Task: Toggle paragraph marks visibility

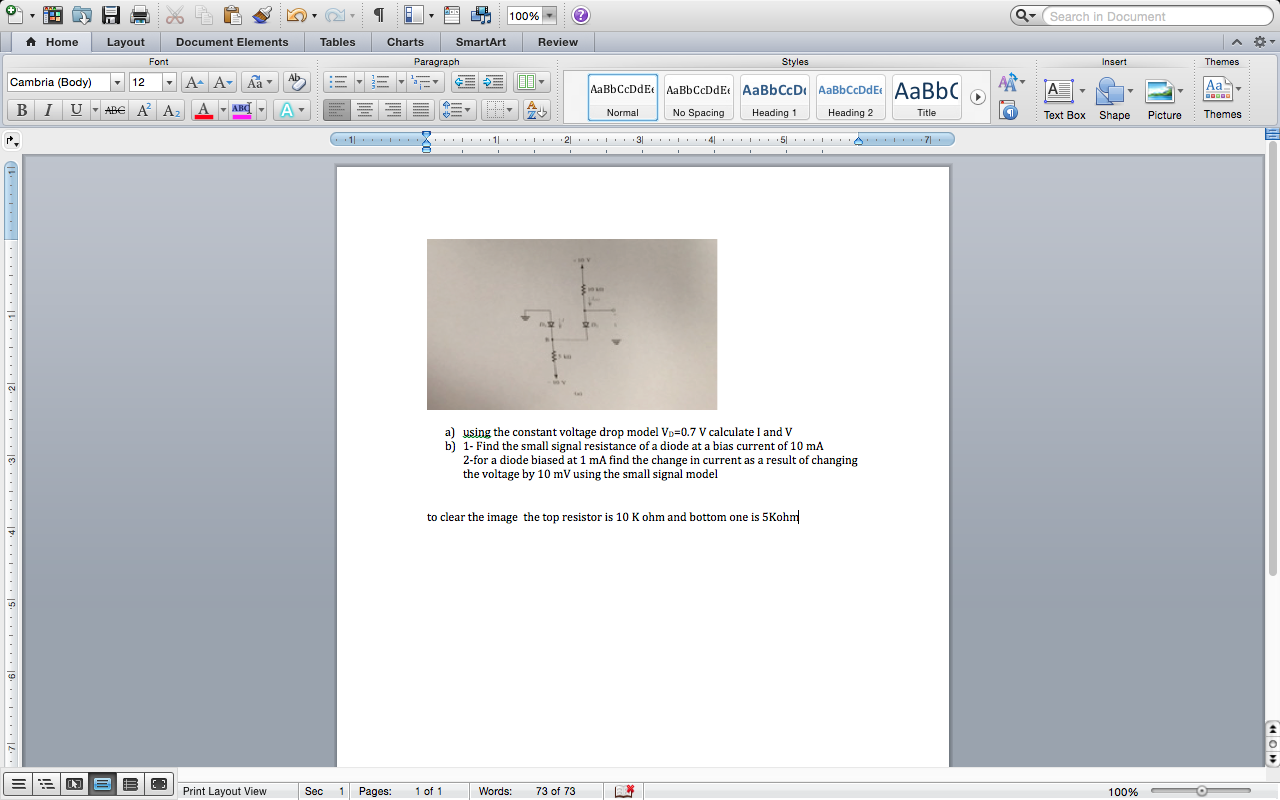Action: click(x=376, y=16)
